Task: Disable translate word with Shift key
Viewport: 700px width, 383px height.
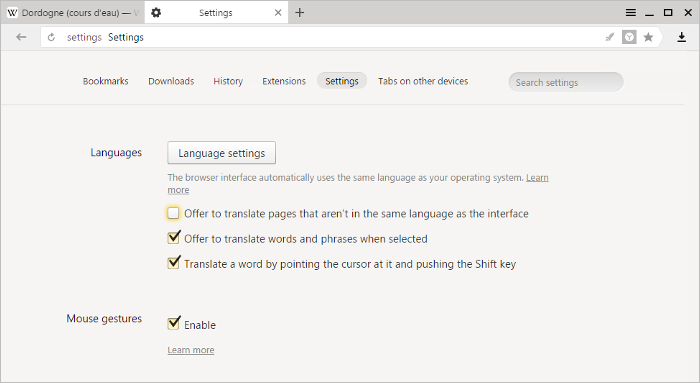Action: [x=174, y=263]
